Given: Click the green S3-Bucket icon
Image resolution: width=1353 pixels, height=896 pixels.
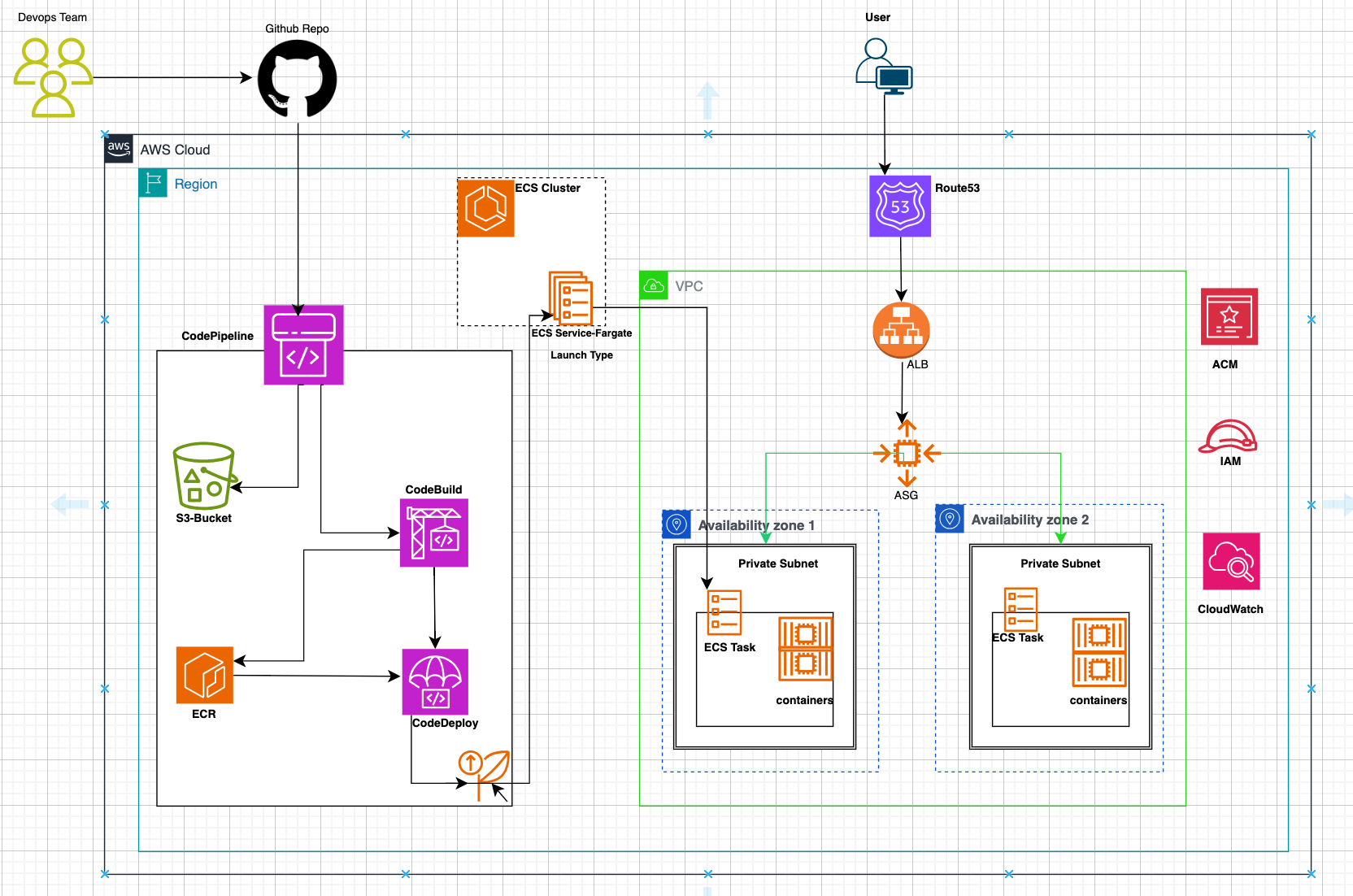Looking at the screenshot, I should tap(205, 476).
